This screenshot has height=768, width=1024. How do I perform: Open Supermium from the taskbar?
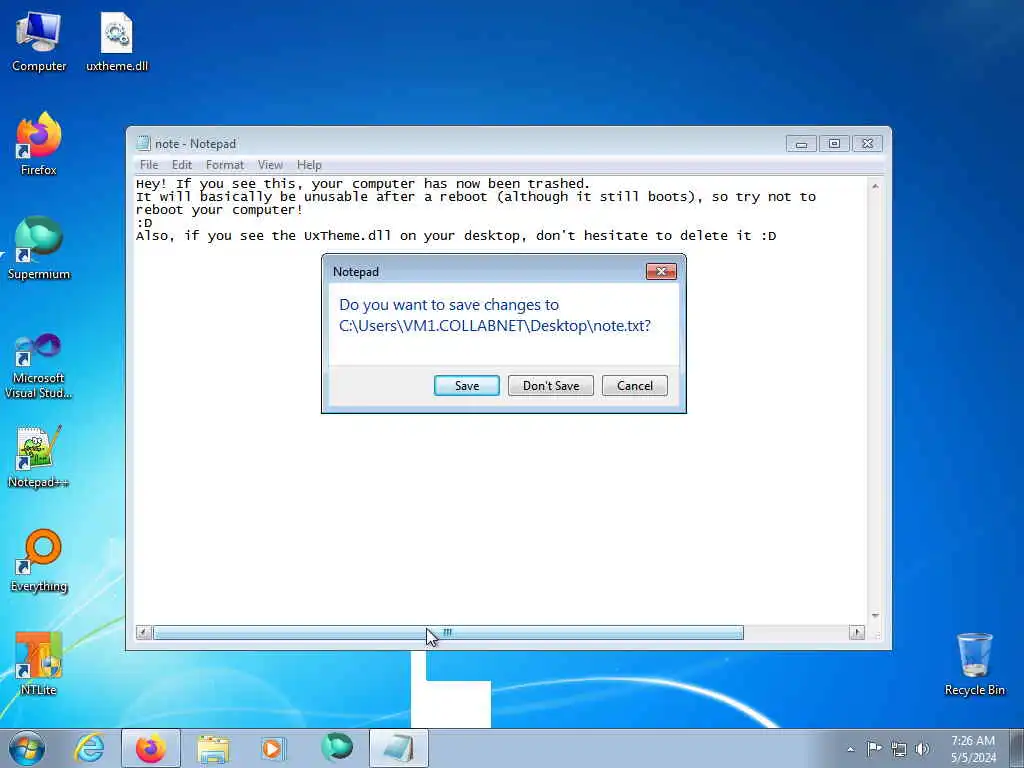point(337,748)
